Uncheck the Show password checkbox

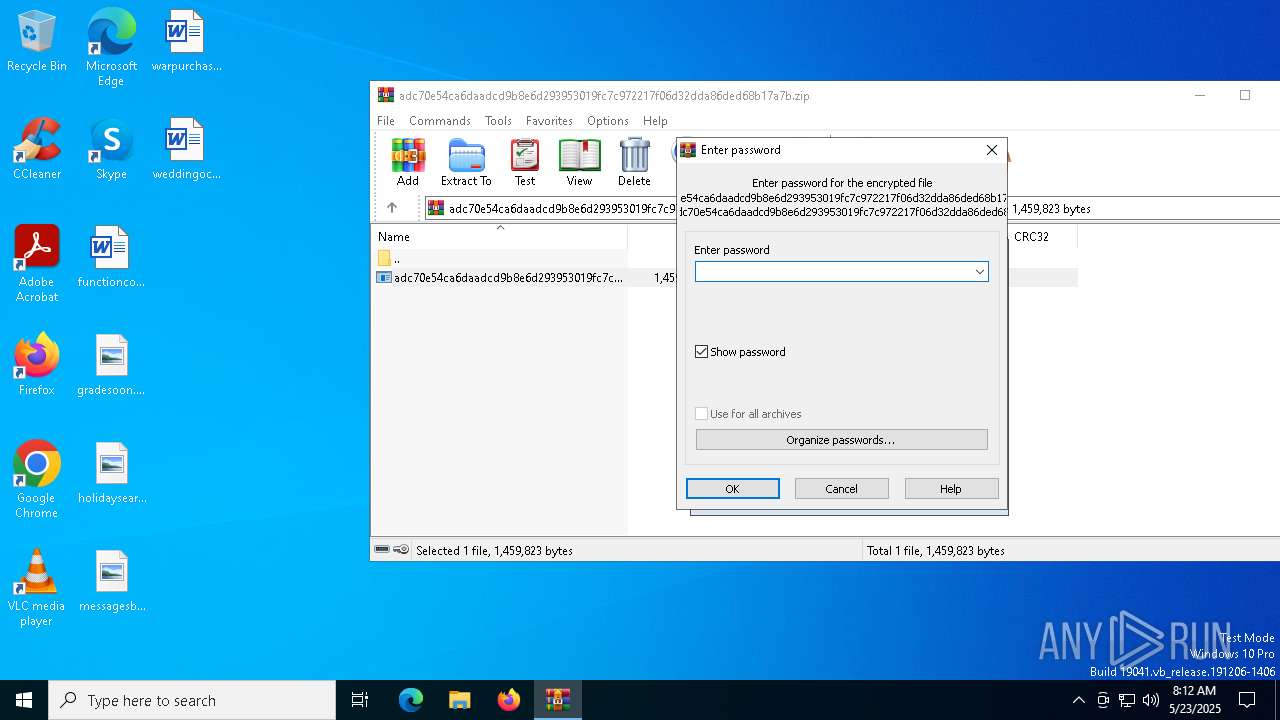click(702, 352)
